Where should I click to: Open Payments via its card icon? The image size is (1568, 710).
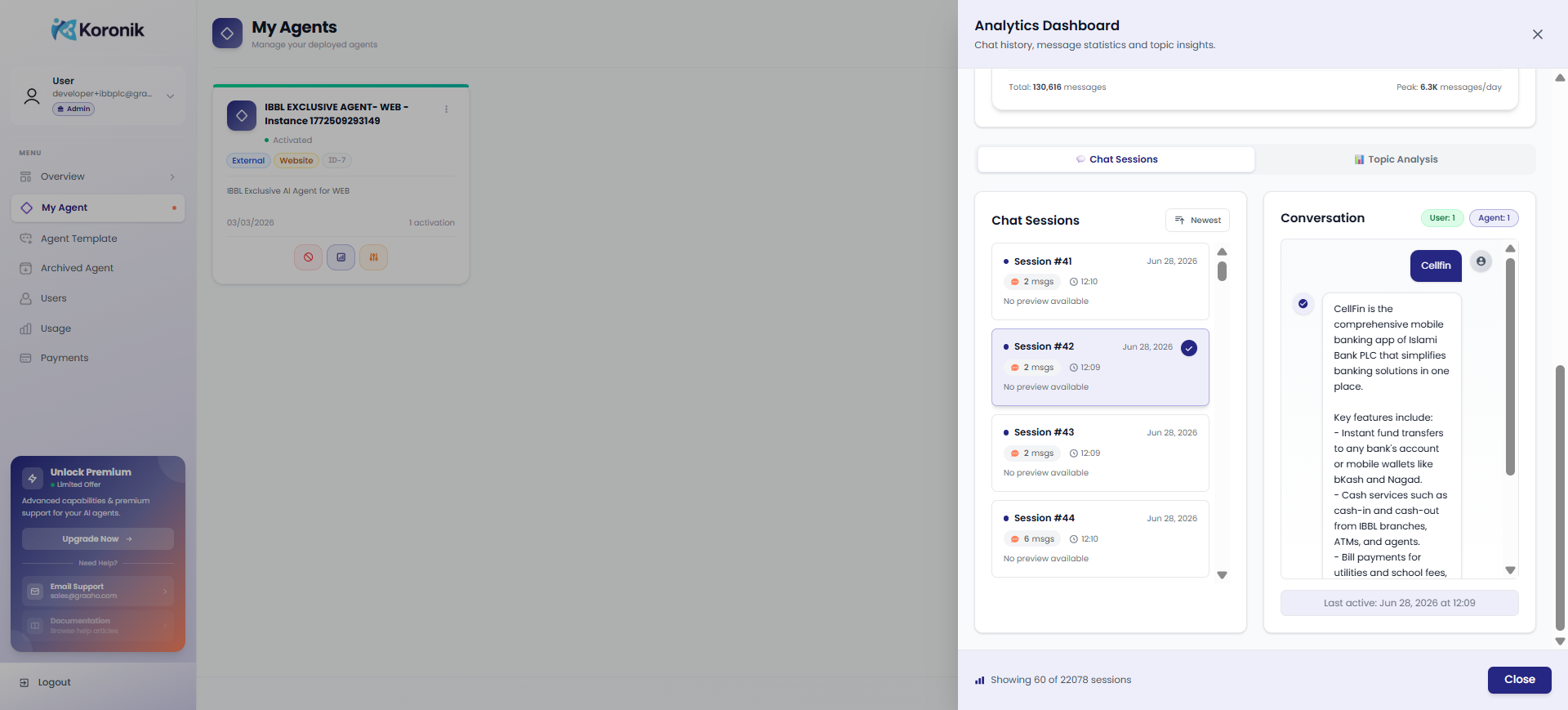coord(26,358)
